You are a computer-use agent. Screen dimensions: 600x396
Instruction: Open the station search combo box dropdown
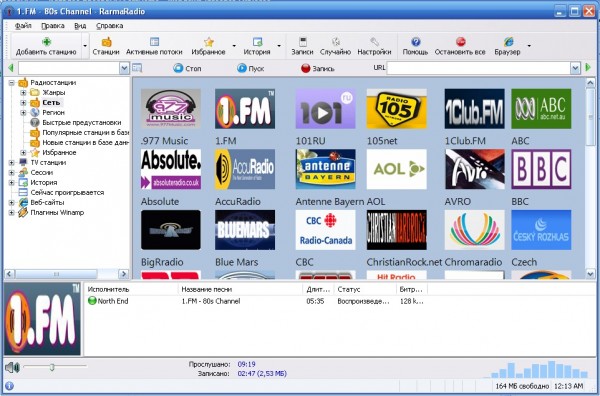pyautogui.click(x=124, y=68)
